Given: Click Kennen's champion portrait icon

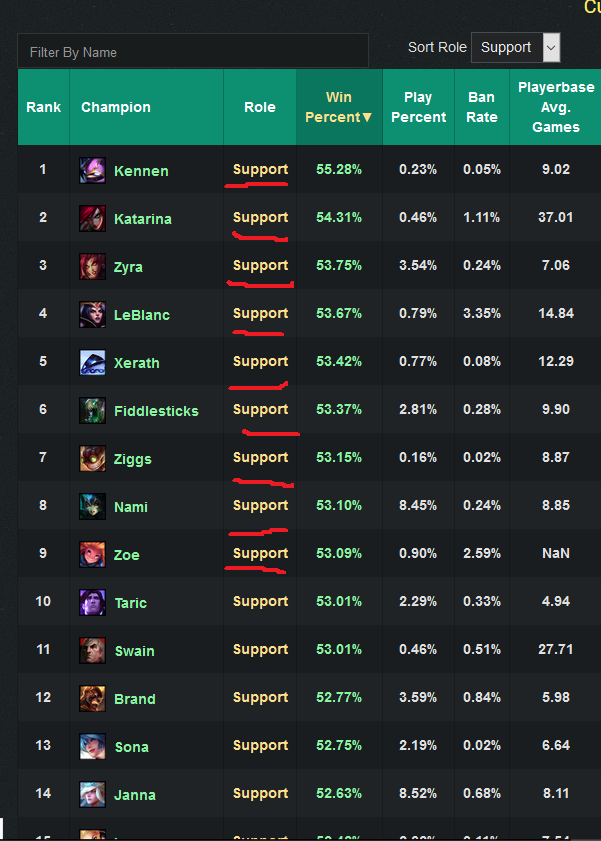Looking at the screenshot, I should (92, 170).
